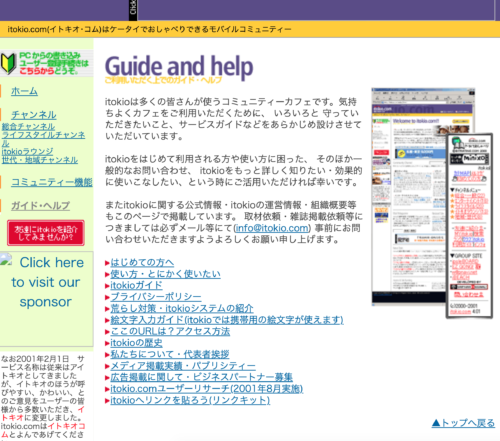Open プライバシーポリシー link
Image resolution: width=500 pixels, height=441 pixels.
(156, 297)
